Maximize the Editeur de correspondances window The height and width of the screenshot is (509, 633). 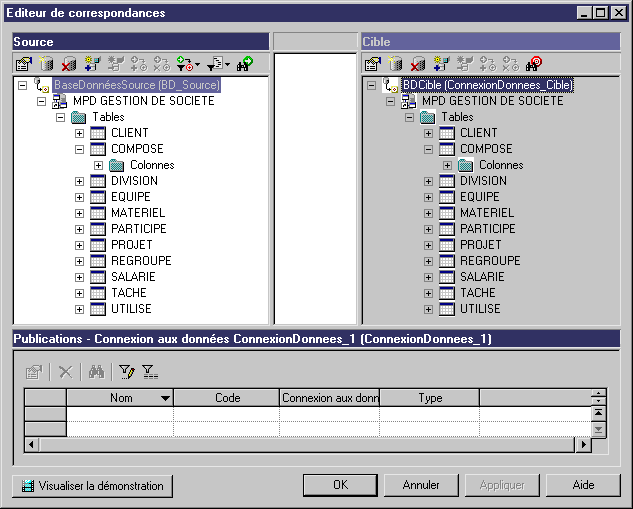pos(601,13)
